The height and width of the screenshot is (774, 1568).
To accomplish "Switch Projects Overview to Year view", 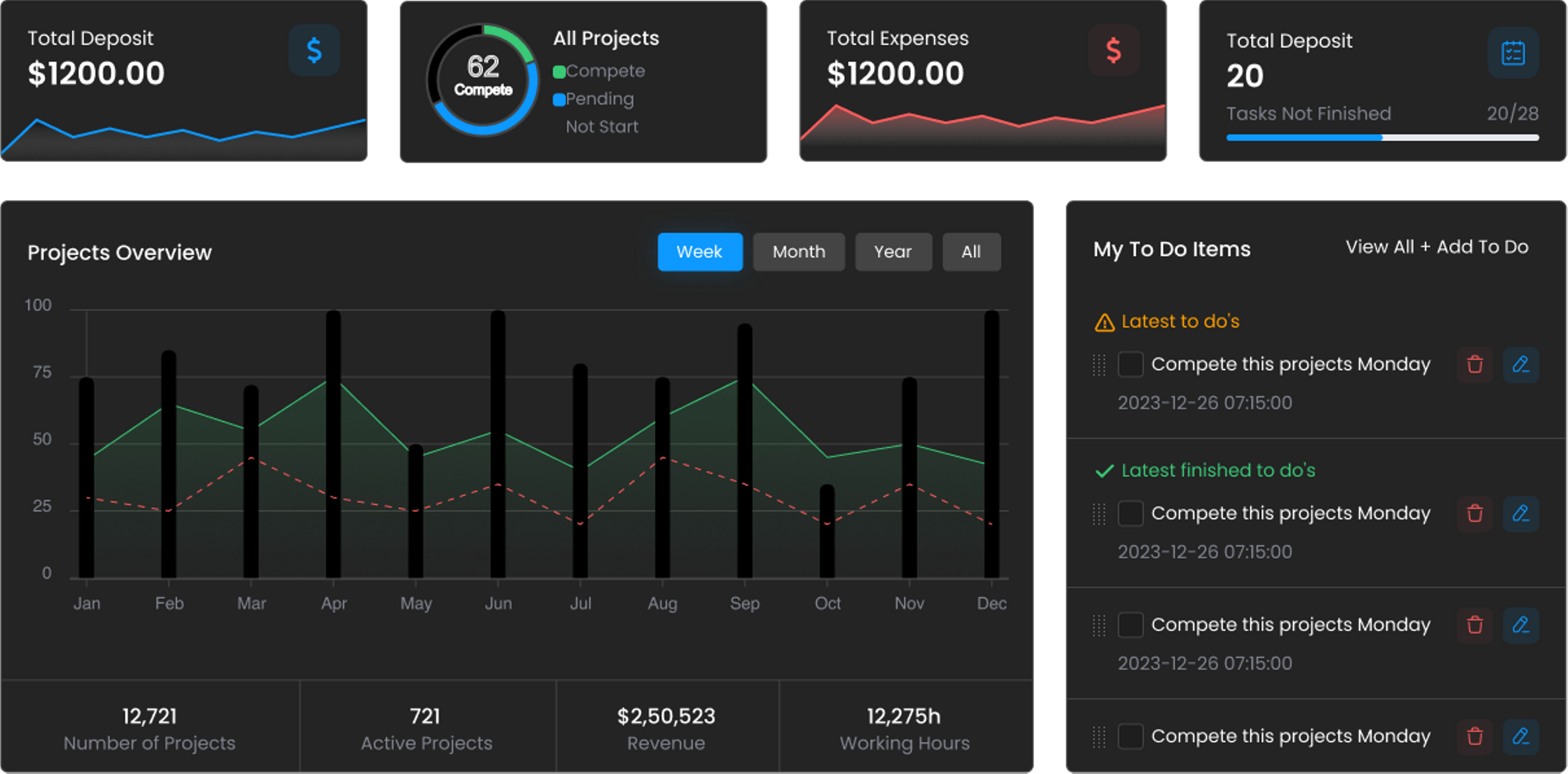I will 893,252.
